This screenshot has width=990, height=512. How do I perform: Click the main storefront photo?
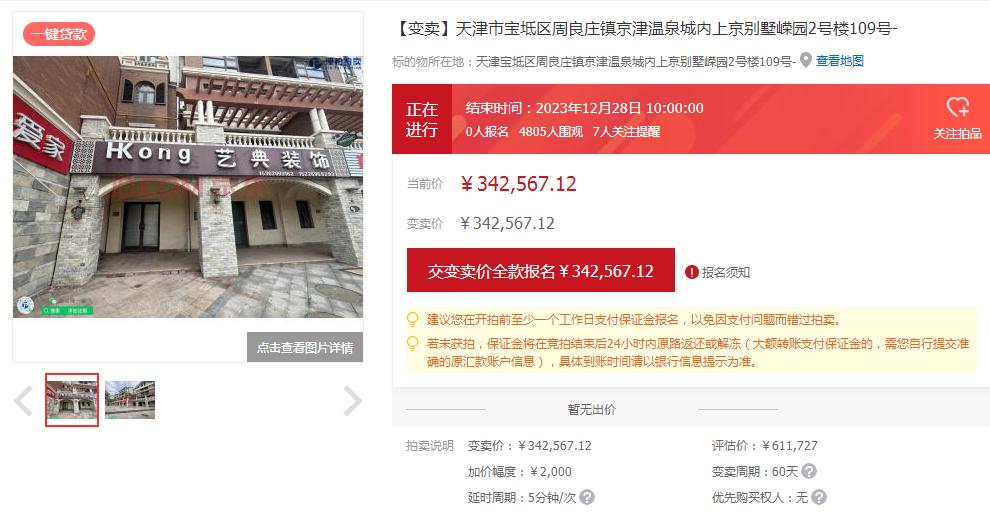click(x=188, y=187)
